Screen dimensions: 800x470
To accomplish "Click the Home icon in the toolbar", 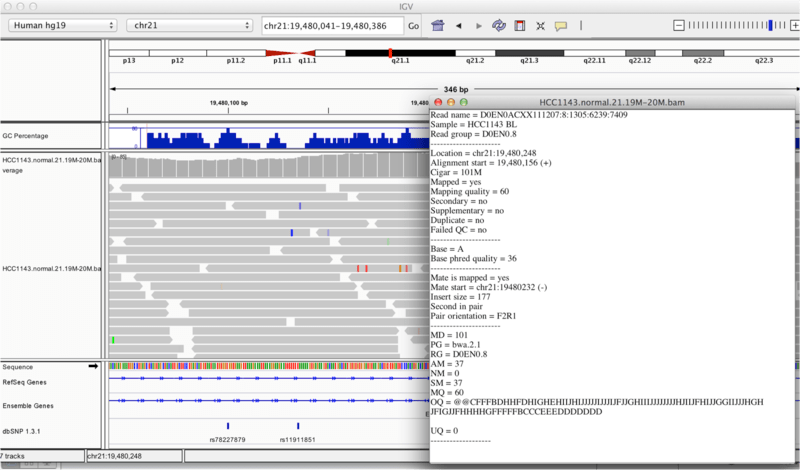I will coord(438,26).
